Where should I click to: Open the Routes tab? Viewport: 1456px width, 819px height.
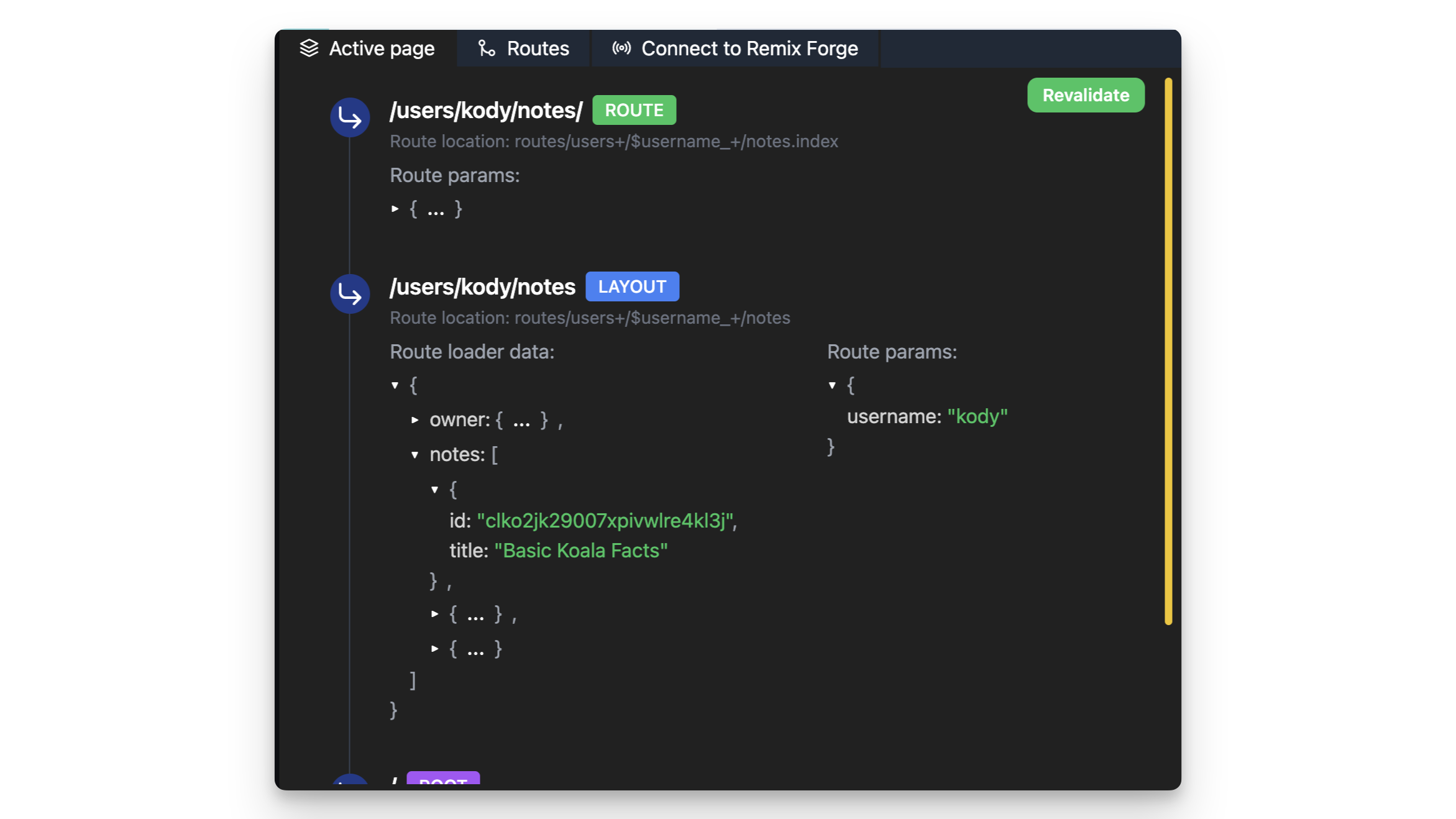click(x=523, y=48)
